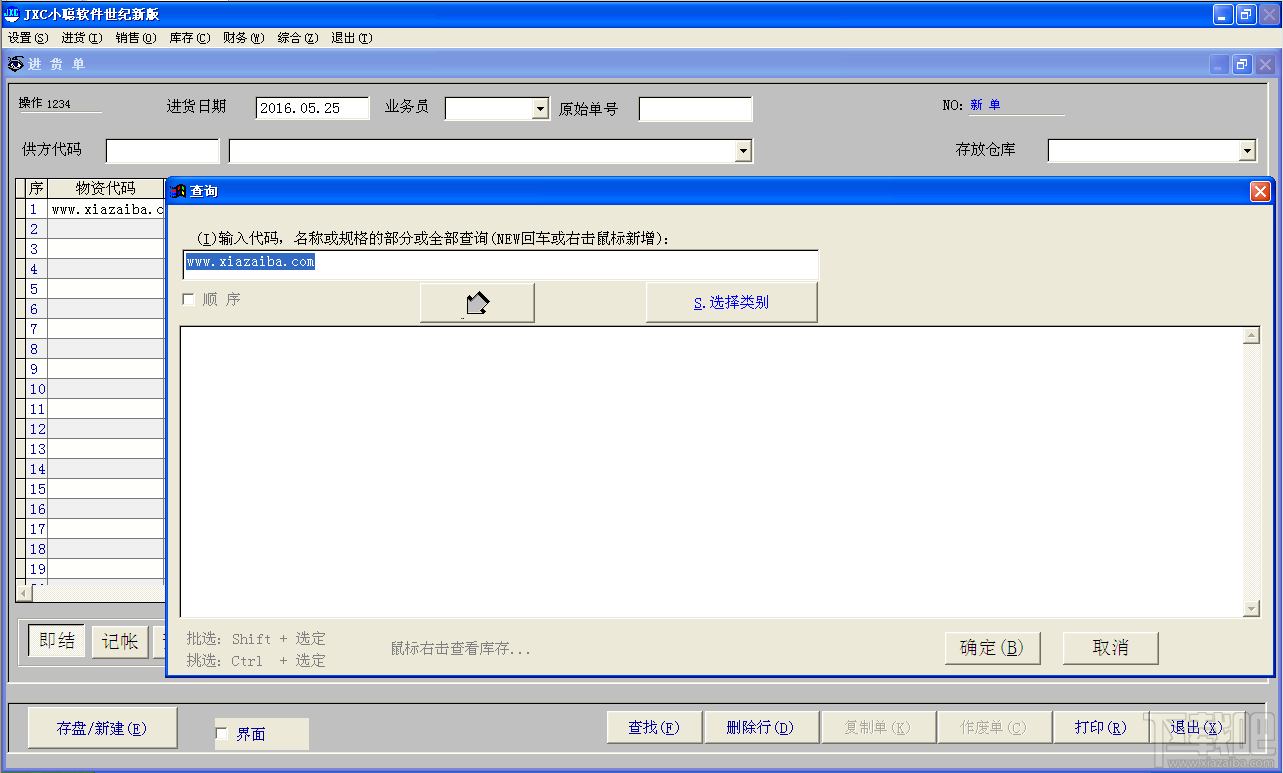Image resolution: width=1283 pixels, height=773 pixels.
Task: Click the JXC application icon in title bar
Action: (x=12, y=14)
